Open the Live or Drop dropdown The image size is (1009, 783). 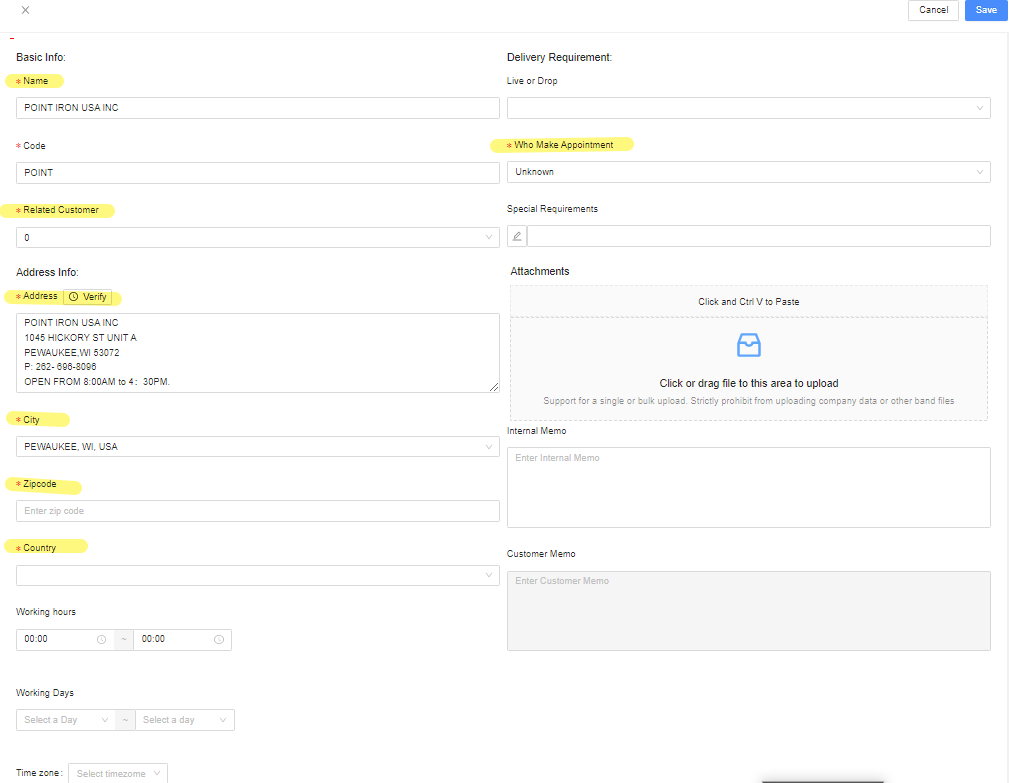coord(748,108)
